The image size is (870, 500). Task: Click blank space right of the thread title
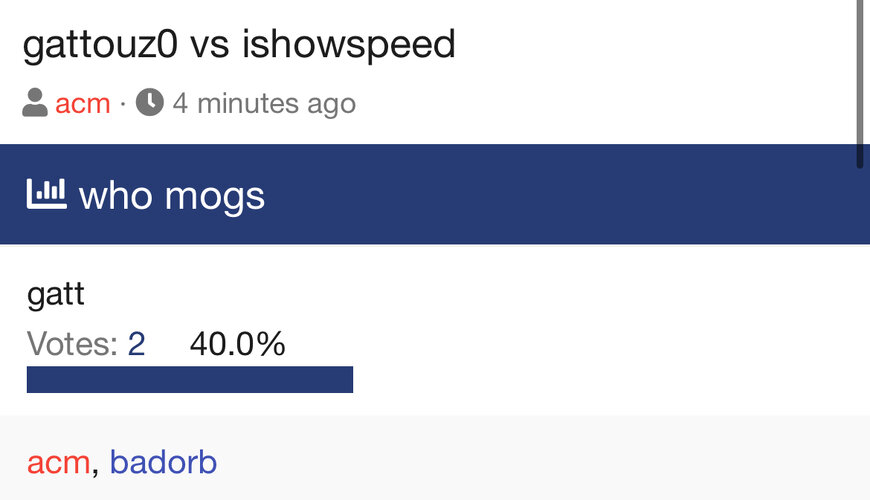point(650,44)
